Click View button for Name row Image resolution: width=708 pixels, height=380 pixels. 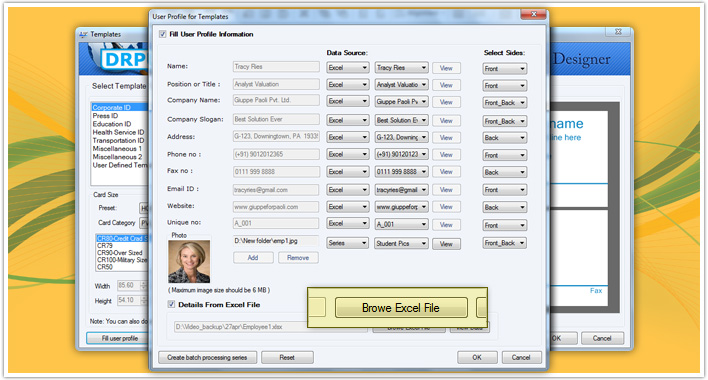[x=446, y=68]
